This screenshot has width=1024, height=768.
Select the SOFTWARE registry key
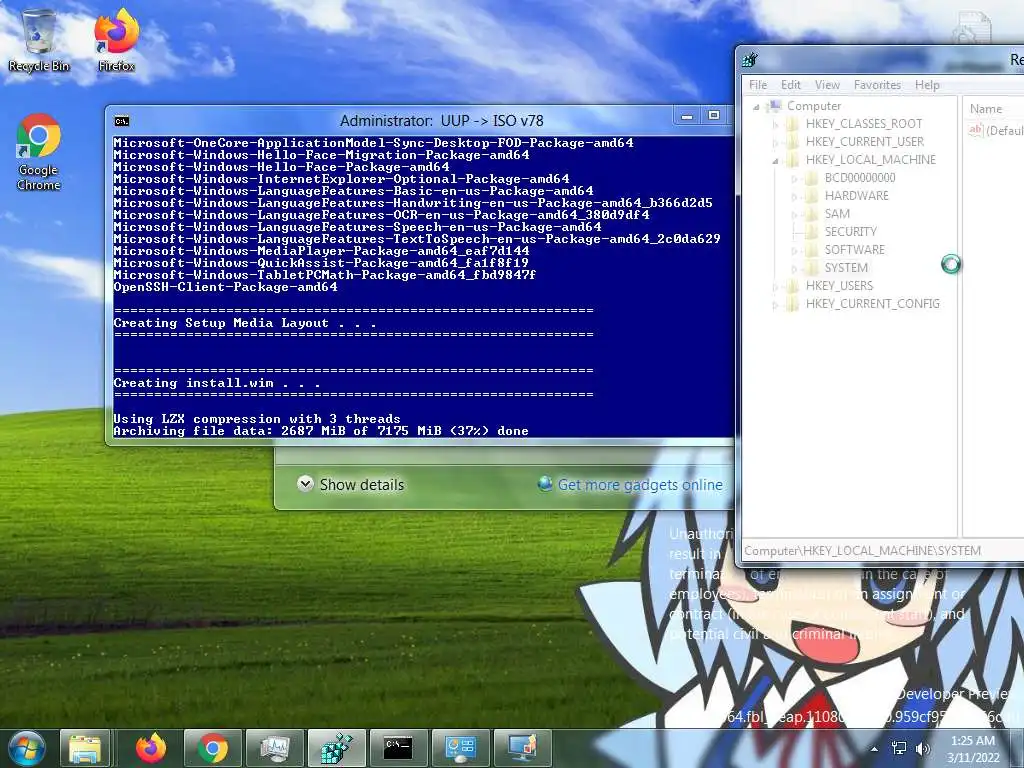(x=854, y=249)
